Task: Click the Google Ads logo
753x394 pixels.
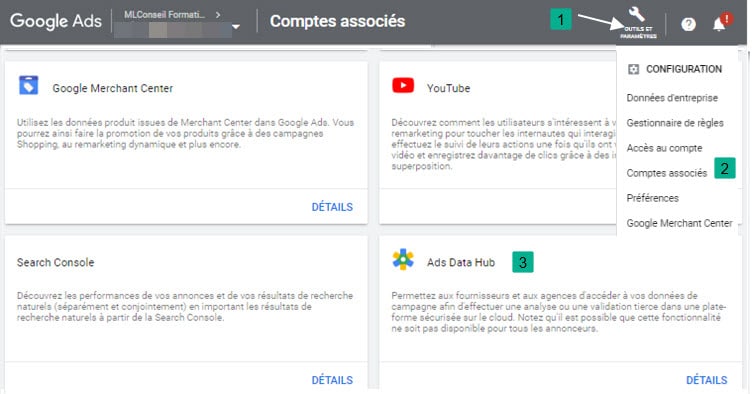Action: tap(56, 21)
